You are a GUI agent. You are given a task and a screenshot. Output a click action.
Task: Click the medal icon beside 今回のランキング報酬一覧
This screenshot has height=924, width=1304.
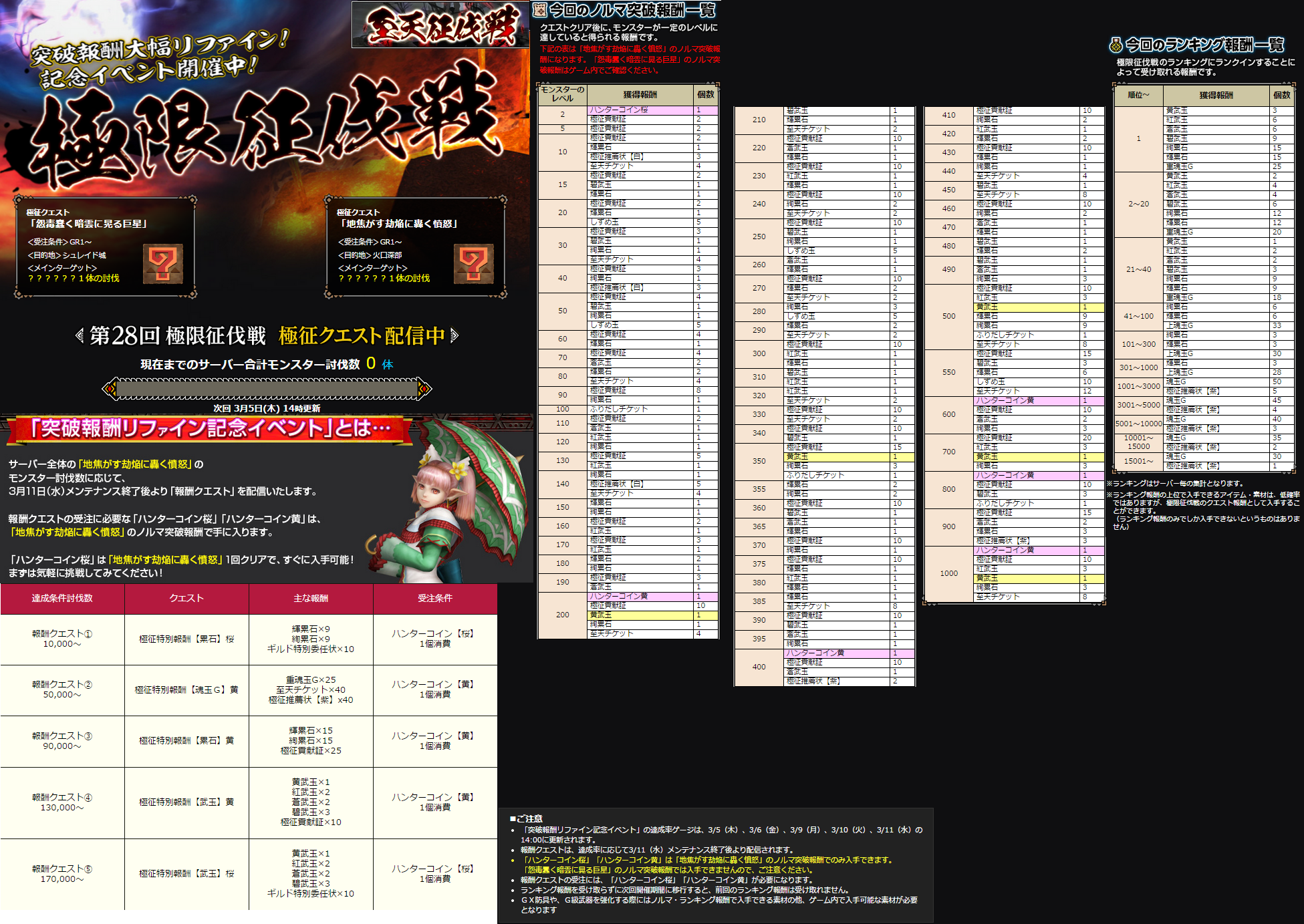tap(1116, 45)
